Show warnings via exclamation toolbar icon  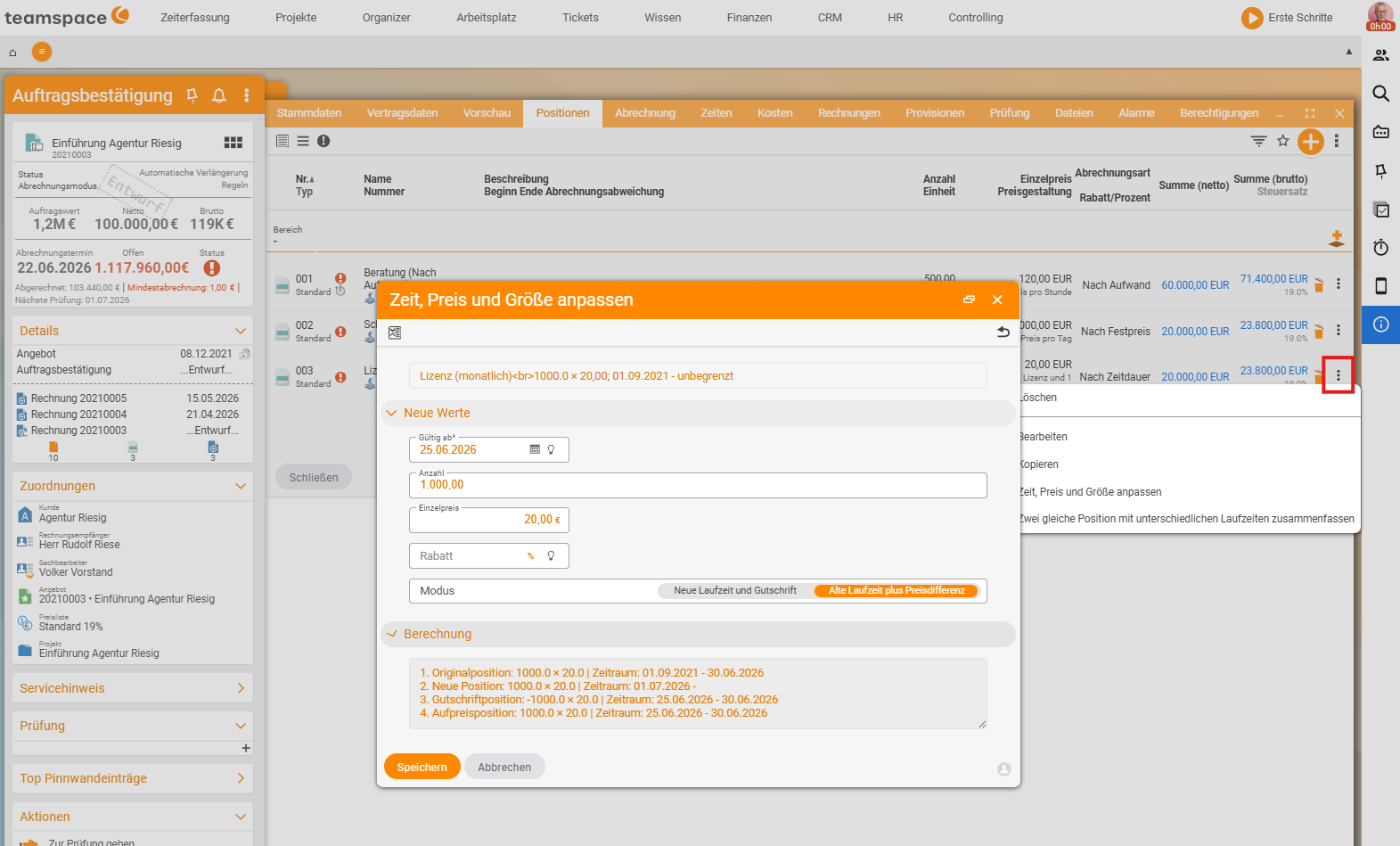(x=323, y=141)
